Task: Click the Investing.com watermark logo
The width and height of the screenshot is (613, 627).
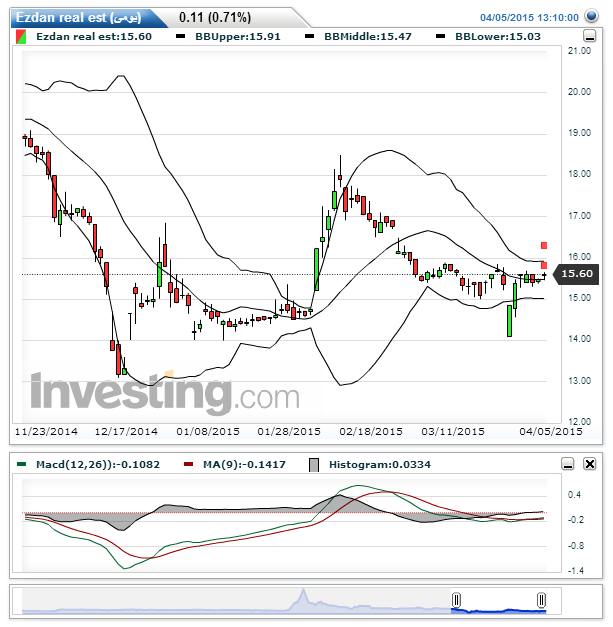Action: [x=150, y=392]
